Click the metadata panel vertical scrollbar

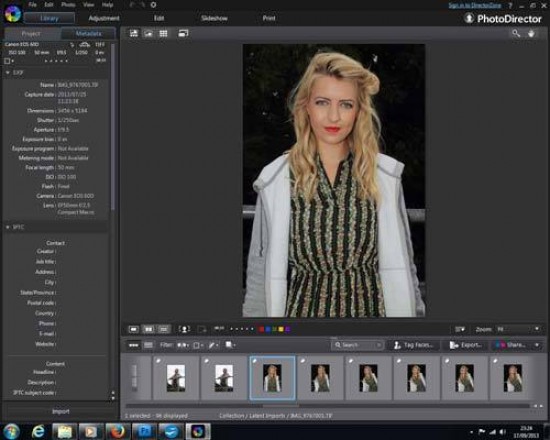click(113, 126)
